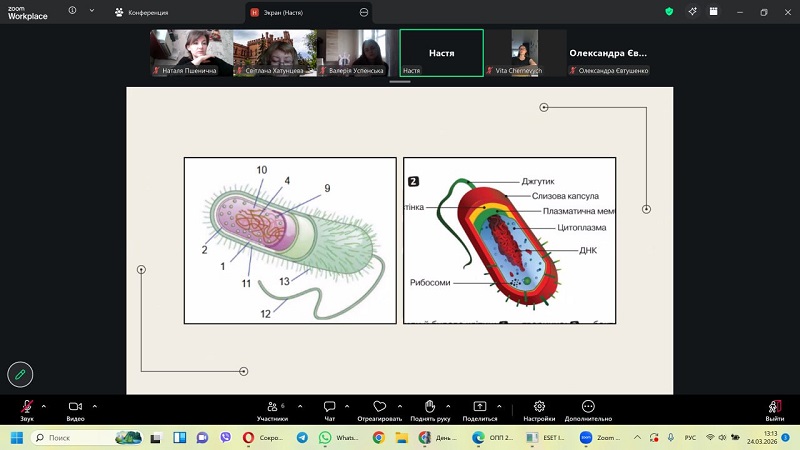
Task: Select Vita Chernevych video thumbnail
Action: pyautogui.click(x=524, y=53)
